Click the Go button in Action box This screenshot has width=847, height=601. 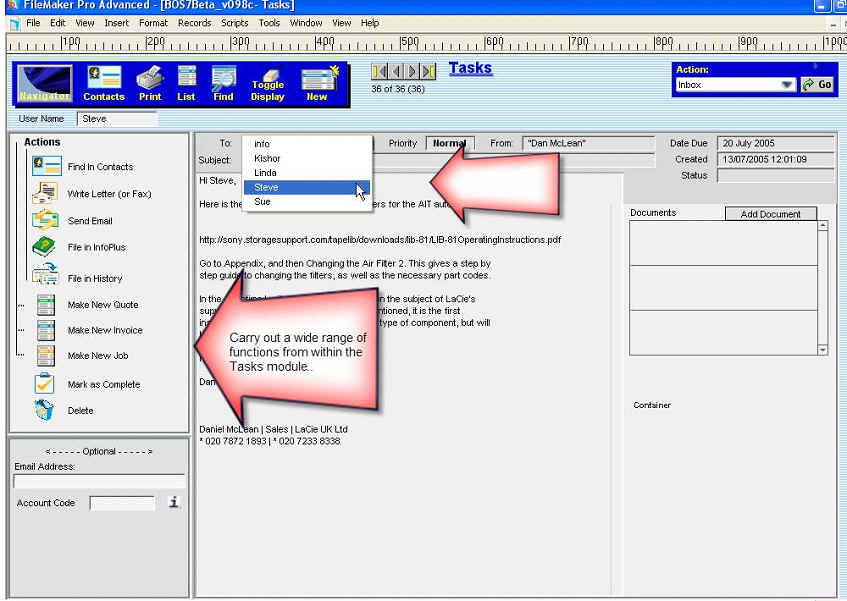click(x=817, y=84)
